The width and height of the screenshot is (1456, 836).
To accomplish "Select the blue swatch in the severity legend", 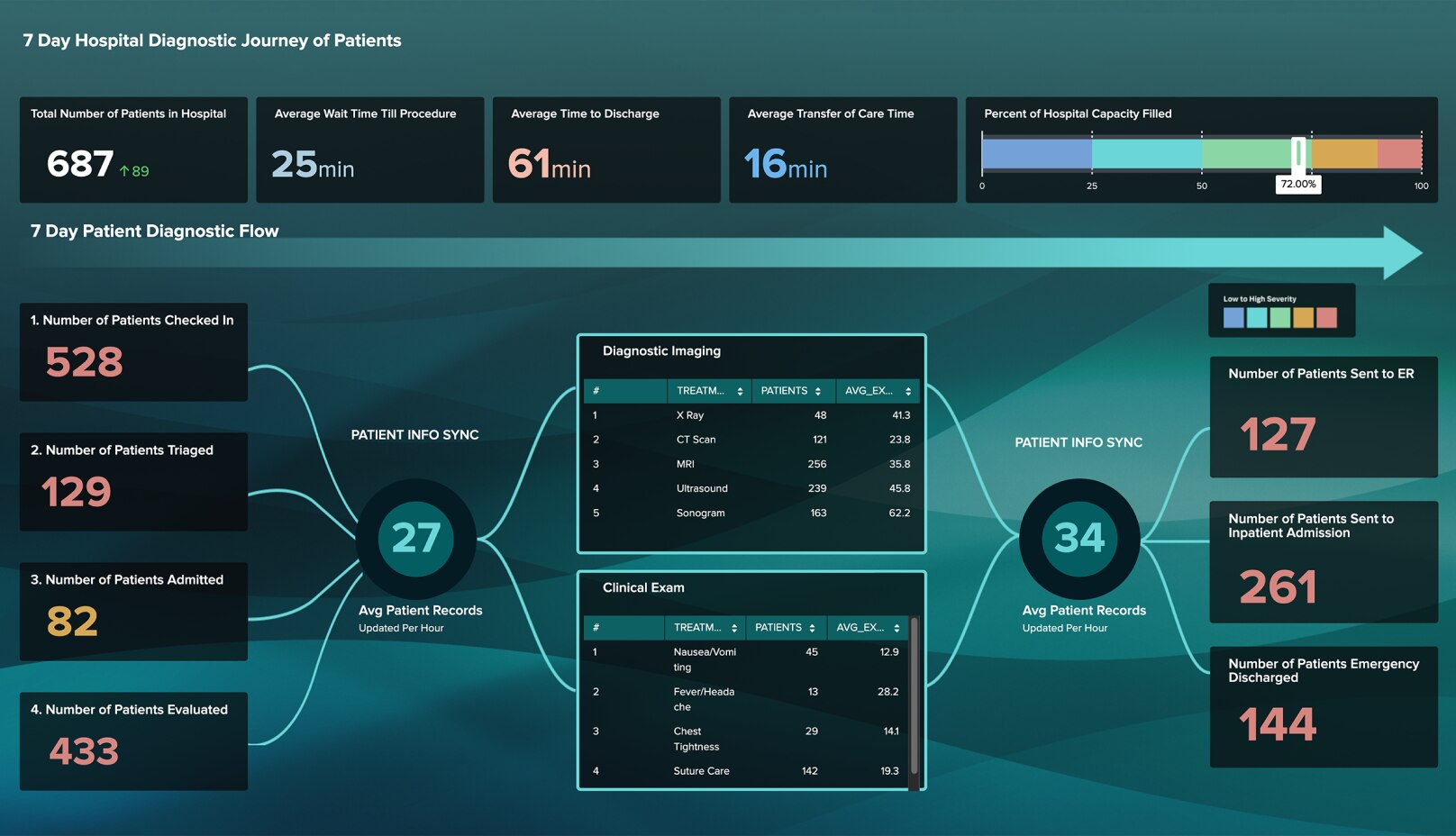I will 1233,316.
